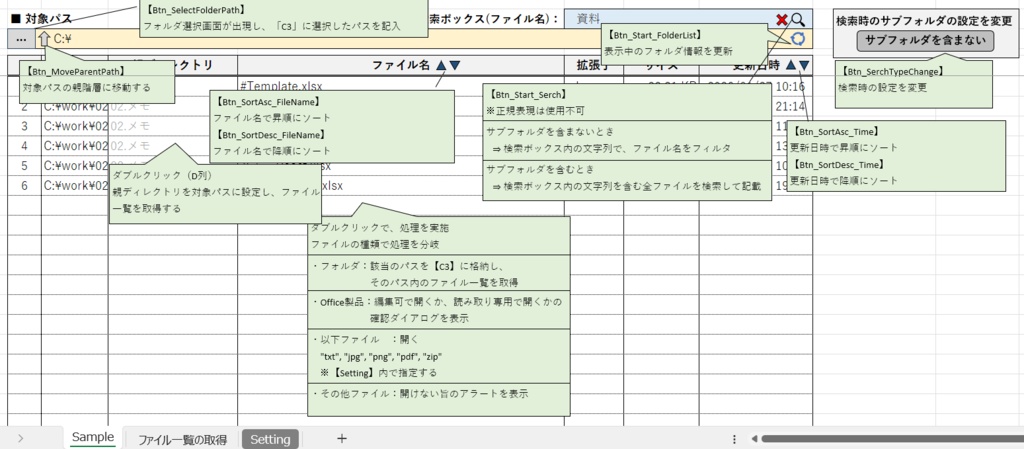Sort file names ascending with up triangle
This screenshot has width=1024, height=449.
click(441, 65)
